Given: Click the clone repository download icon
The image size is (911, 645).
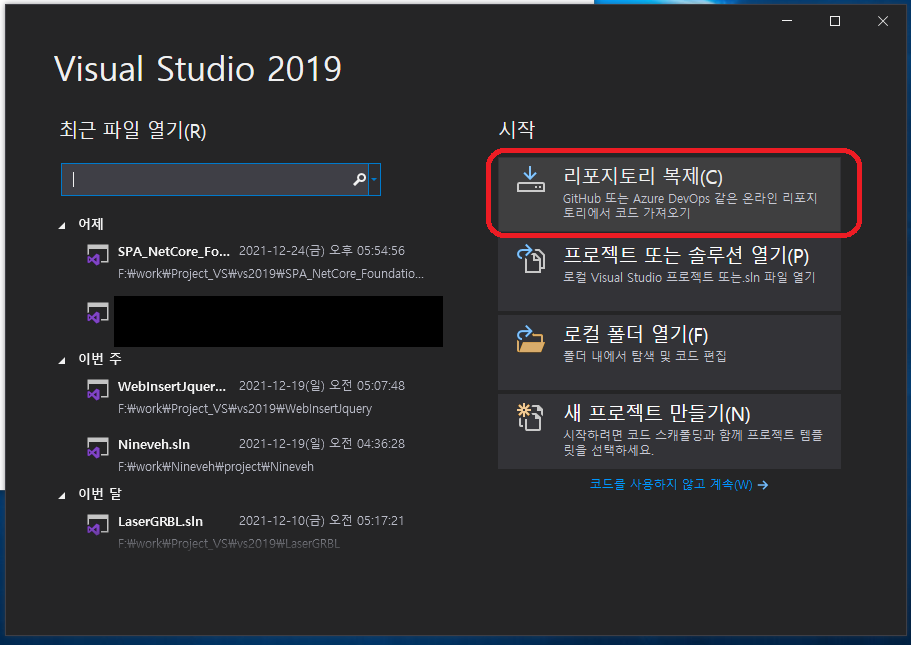Looking at the screenshot, I should coord(530,180).
